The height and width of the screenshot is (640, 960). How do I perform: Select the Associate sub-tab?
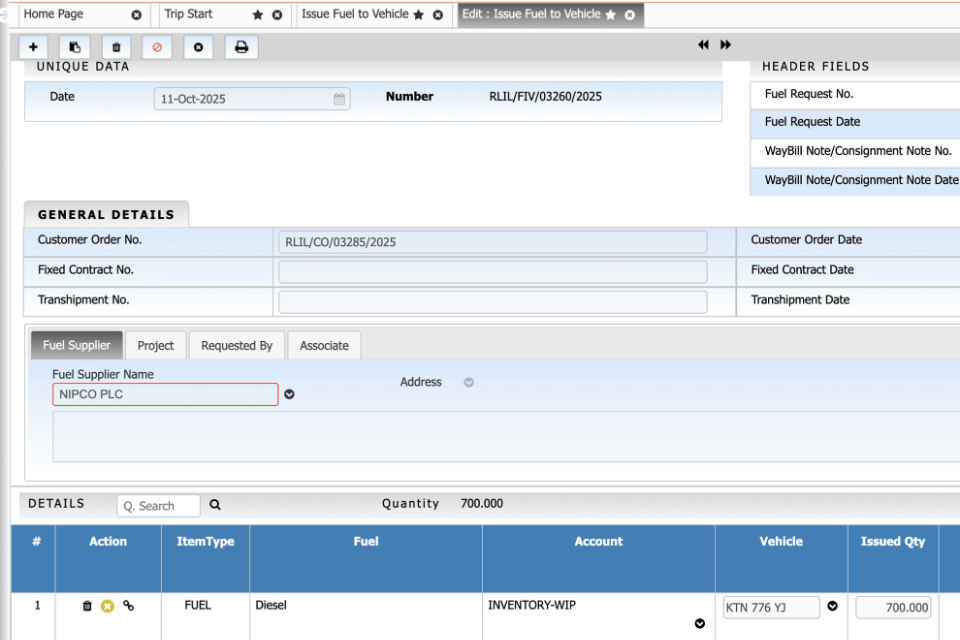point(324,345)
